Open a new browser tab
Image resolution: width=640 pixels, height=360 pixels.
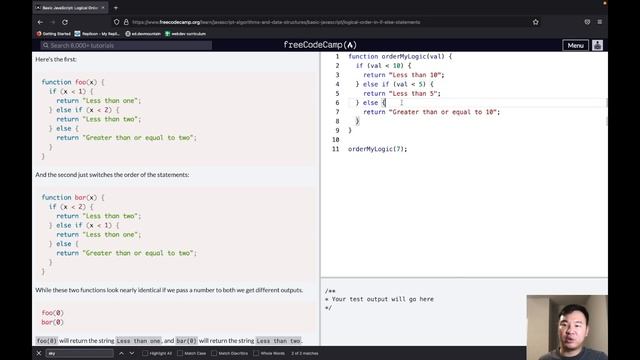[x=116, y=7]
